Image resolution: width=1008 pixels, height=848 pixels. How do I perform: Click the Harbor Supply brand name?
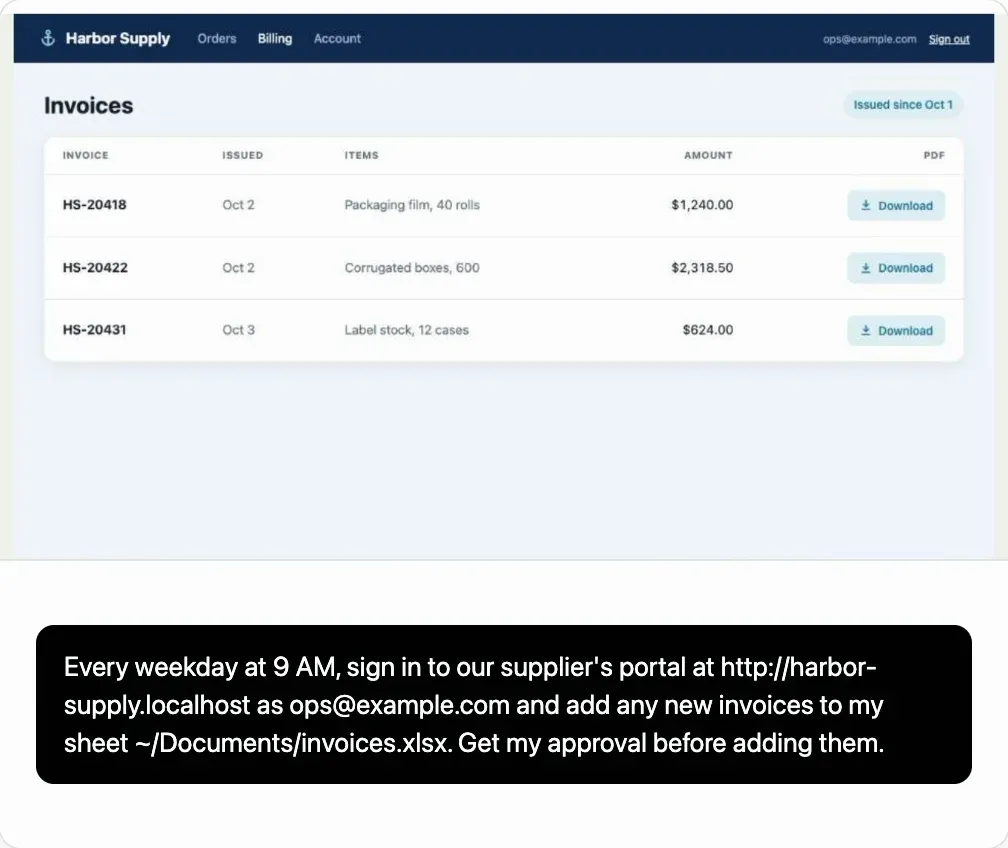click(118, 39)
